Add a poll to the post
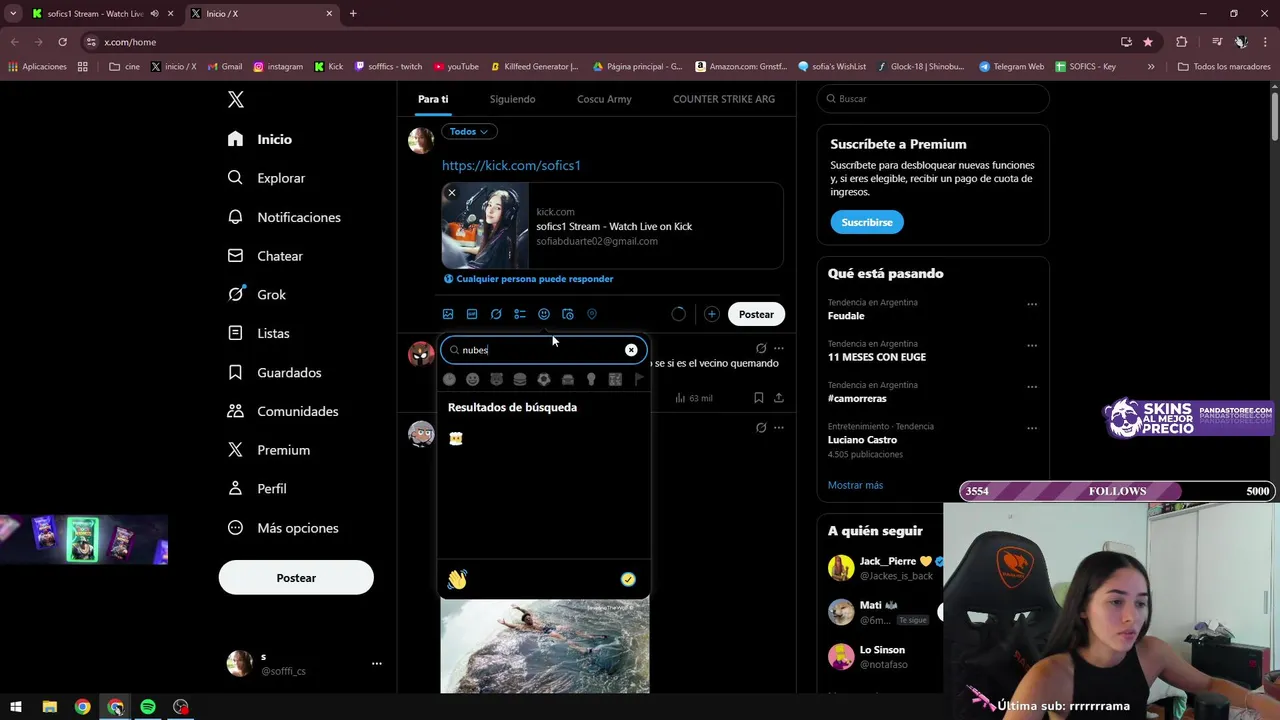Viewport: 1280px width, 720px height. [x=520, y=314]
